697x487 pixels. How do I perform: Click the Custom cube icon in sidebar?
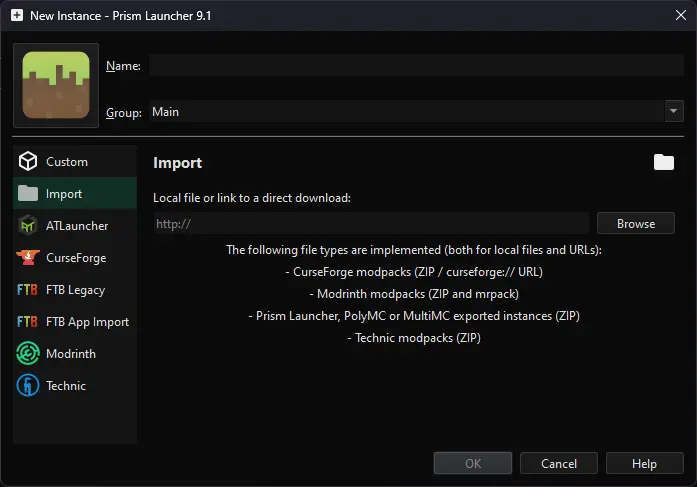click(x=28, y=162)
